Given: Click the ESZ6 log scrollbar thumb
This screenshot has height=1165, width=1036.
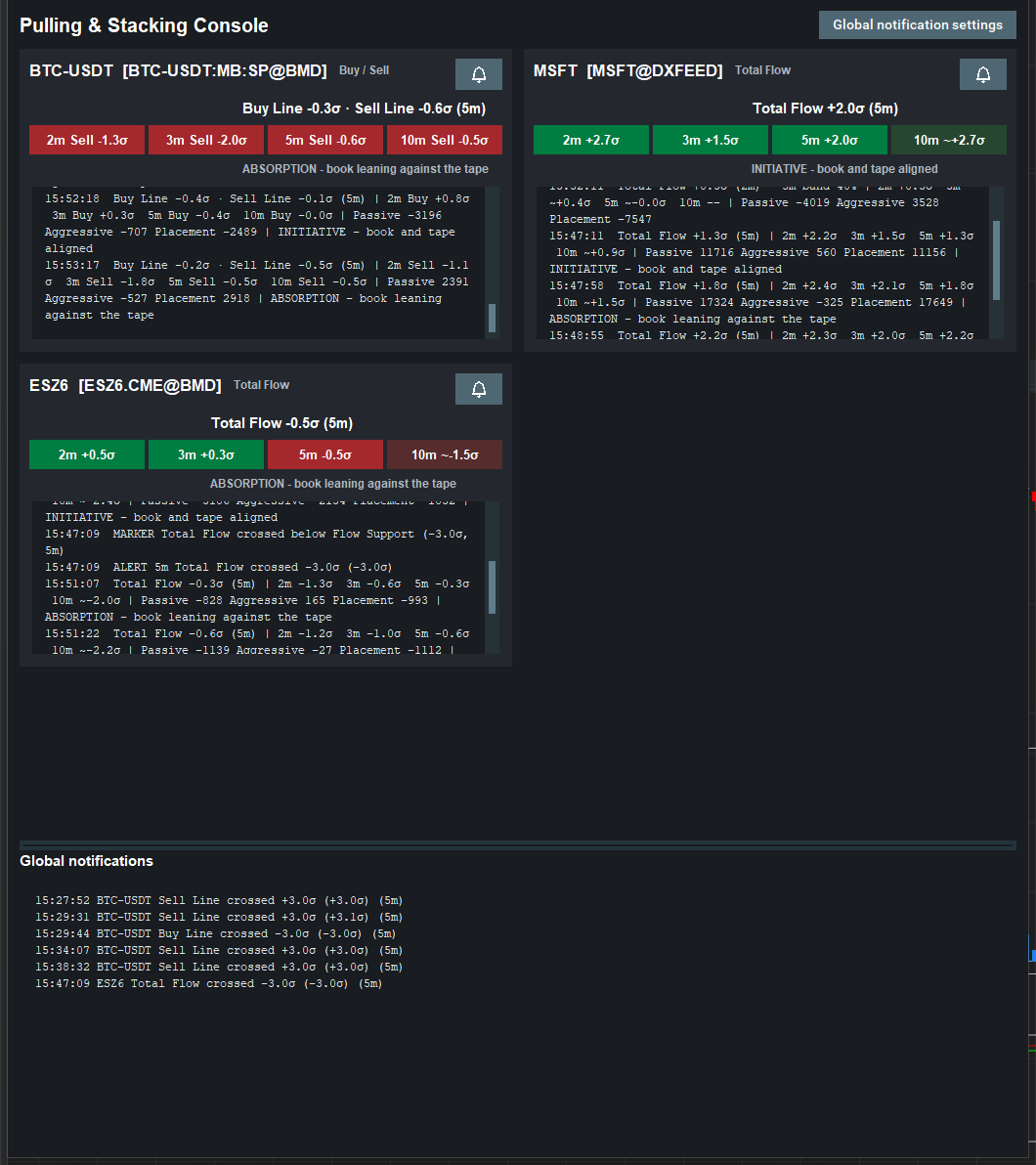Looking at the screenshot, I should pyautogui.click(x=492, y=587).
